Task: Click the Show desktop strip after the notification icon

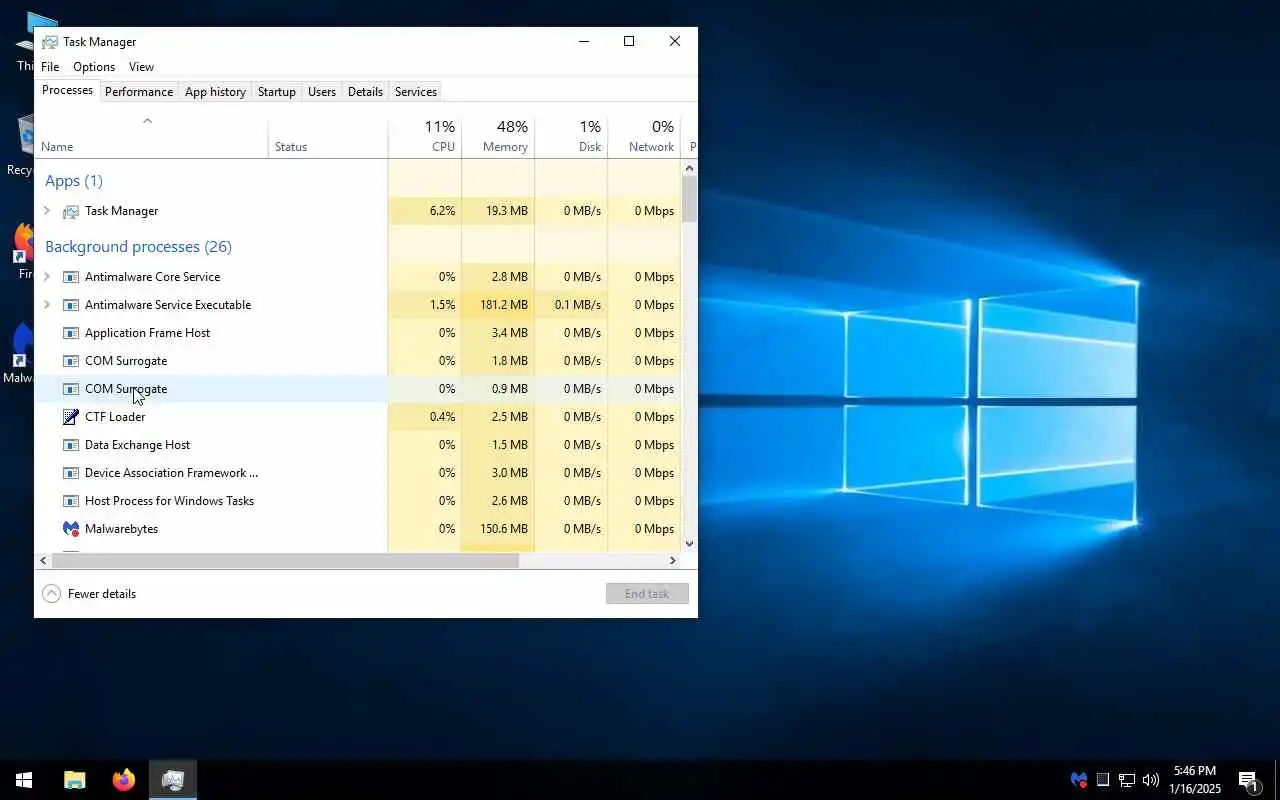Action: tap(1277, 780)
